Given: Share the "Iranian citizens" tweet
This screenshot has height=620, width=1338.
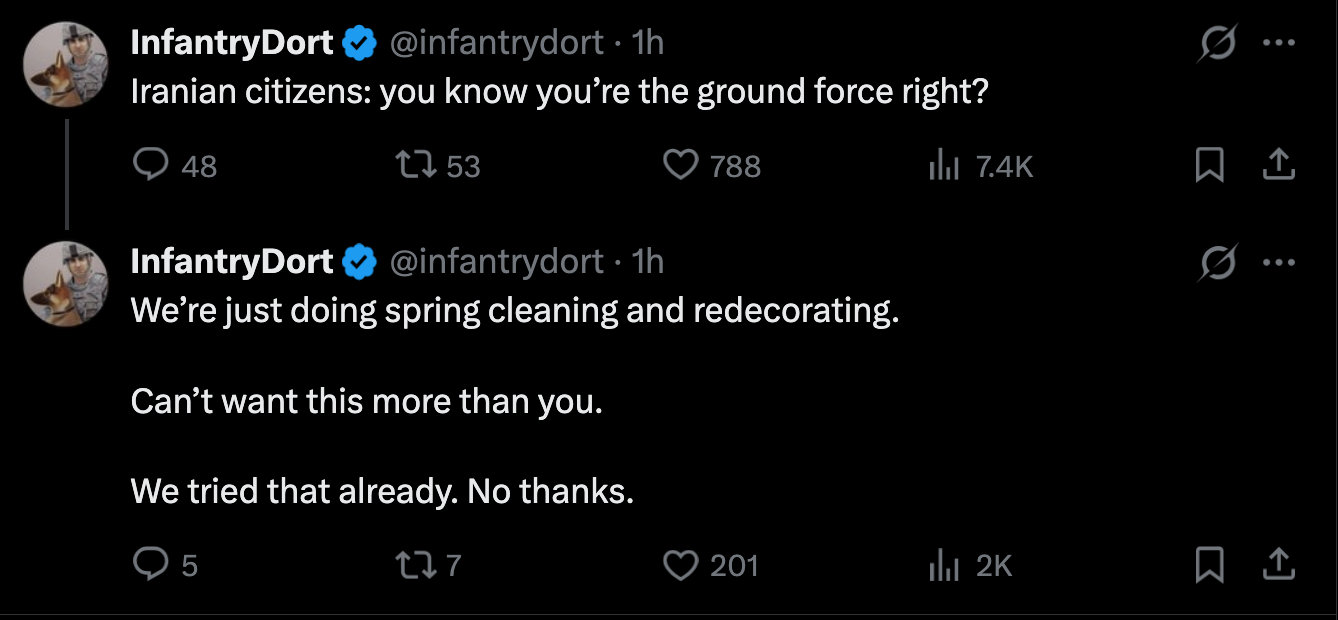Looking at the screenshot, I should (1277, 166).
